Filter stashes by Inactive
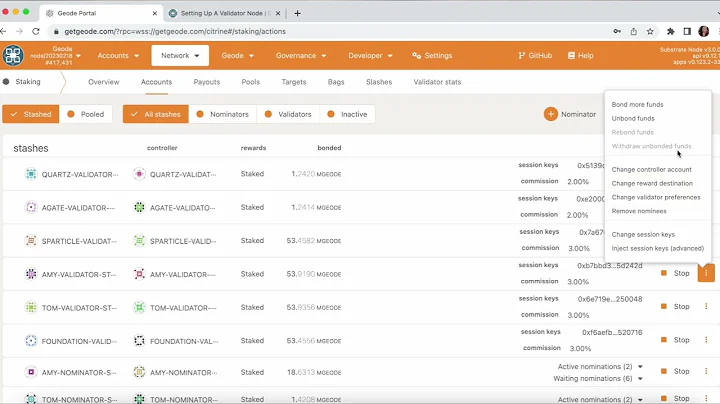720x404 pixels. coord(348,114)
